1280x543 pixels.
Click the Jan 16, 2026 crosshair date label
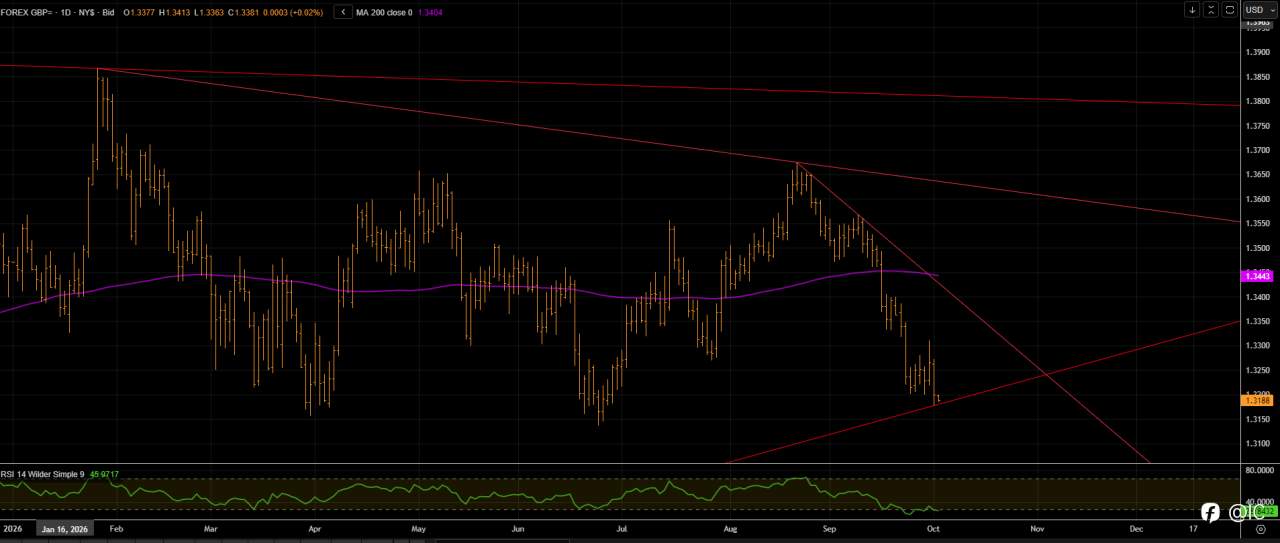(65, 528)
